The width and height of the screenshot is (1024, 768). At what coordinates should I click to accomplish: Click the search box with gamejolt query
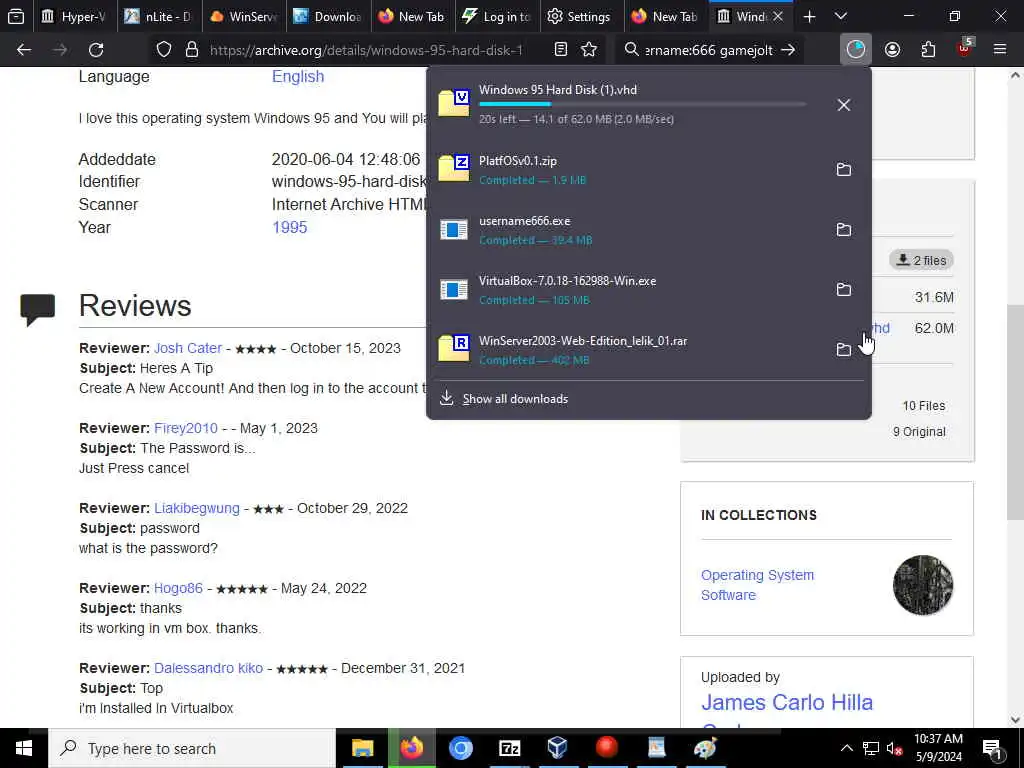click(x=708, y=50)
